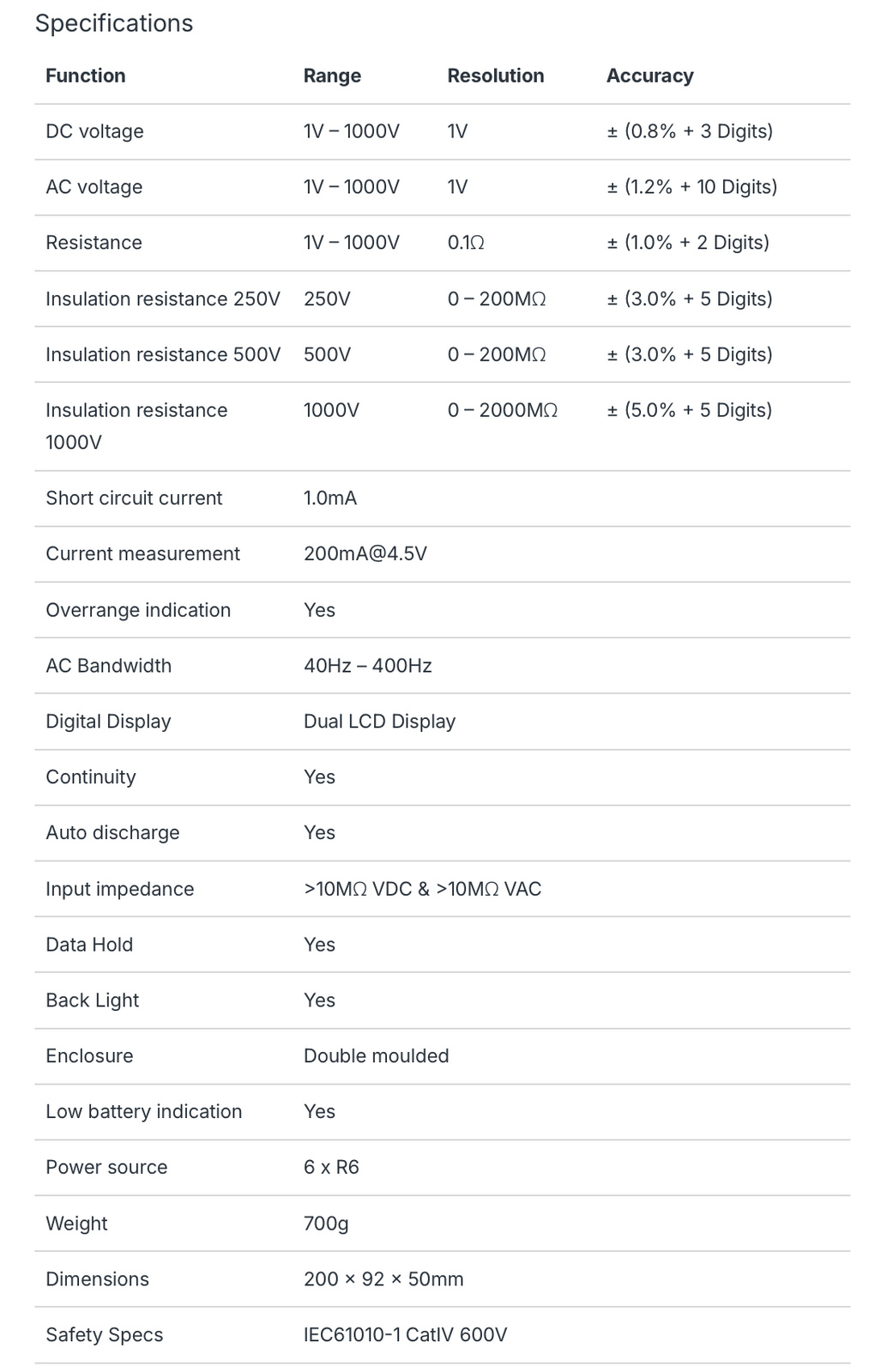The height and width of the screenshot is (1372, 869).
Task: Click the Dimensions 200 × 92 × 50mm value
Action: tap(383, 1279)
